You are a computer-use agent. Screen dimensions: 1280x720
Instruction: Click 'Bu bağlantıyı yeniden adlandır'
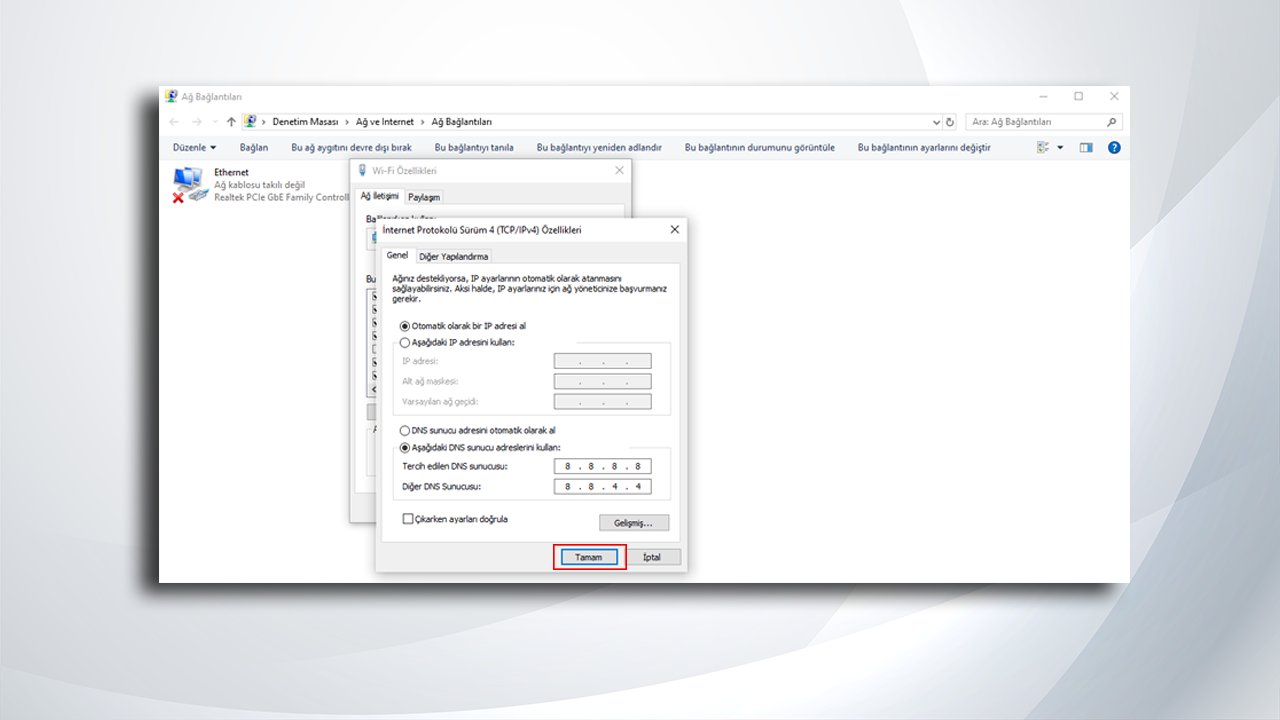pyautogui.click(x=599, y=147)
